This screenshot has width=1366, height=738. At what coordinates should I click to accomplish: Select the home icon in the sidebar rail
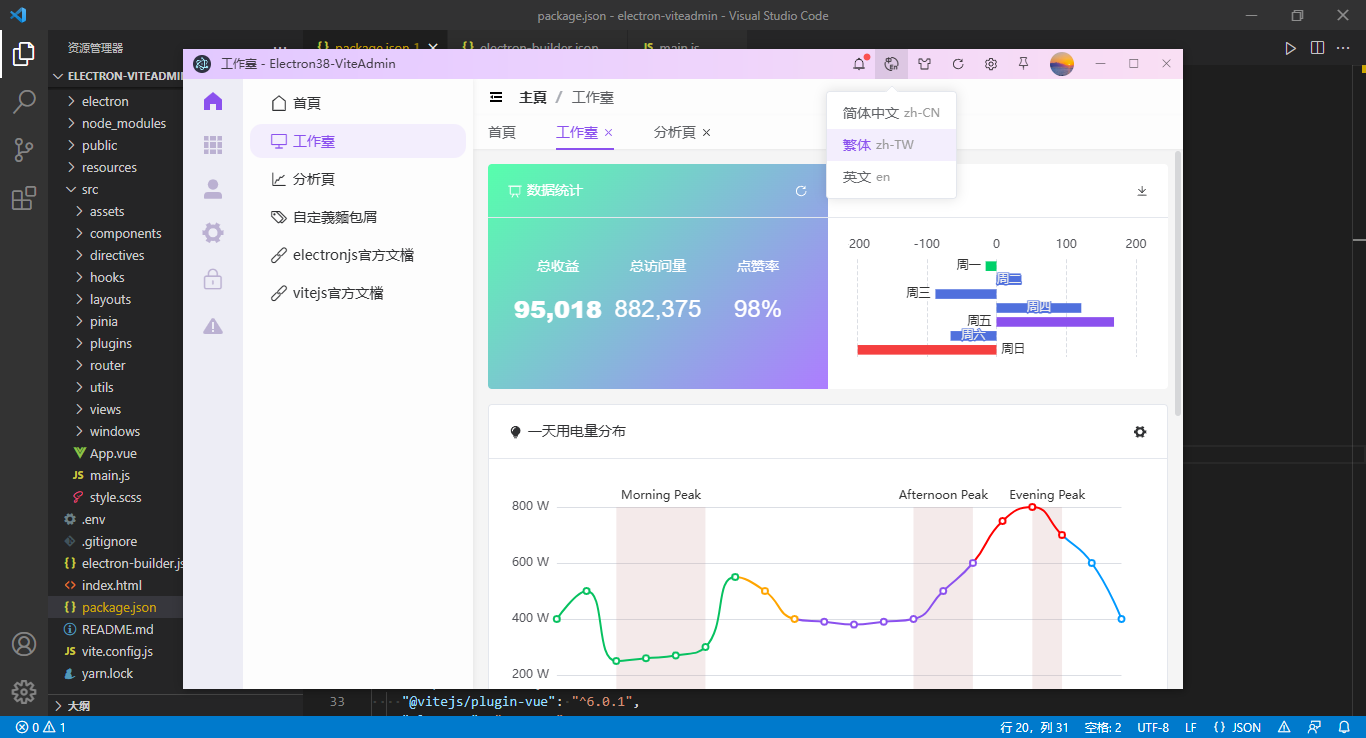(211, 100)
